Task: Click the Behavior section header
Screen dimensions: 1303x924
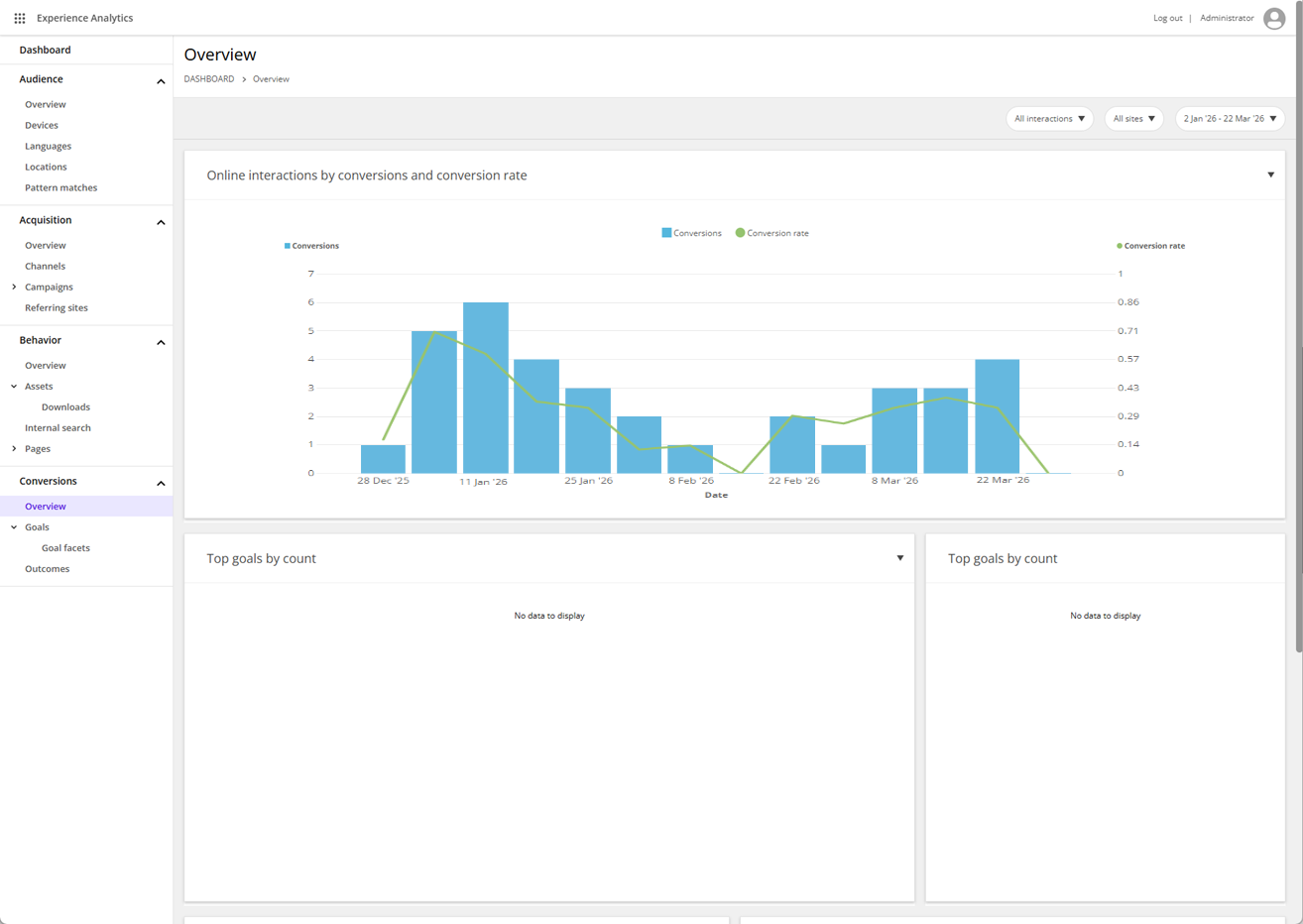Action: click(41, 339)
